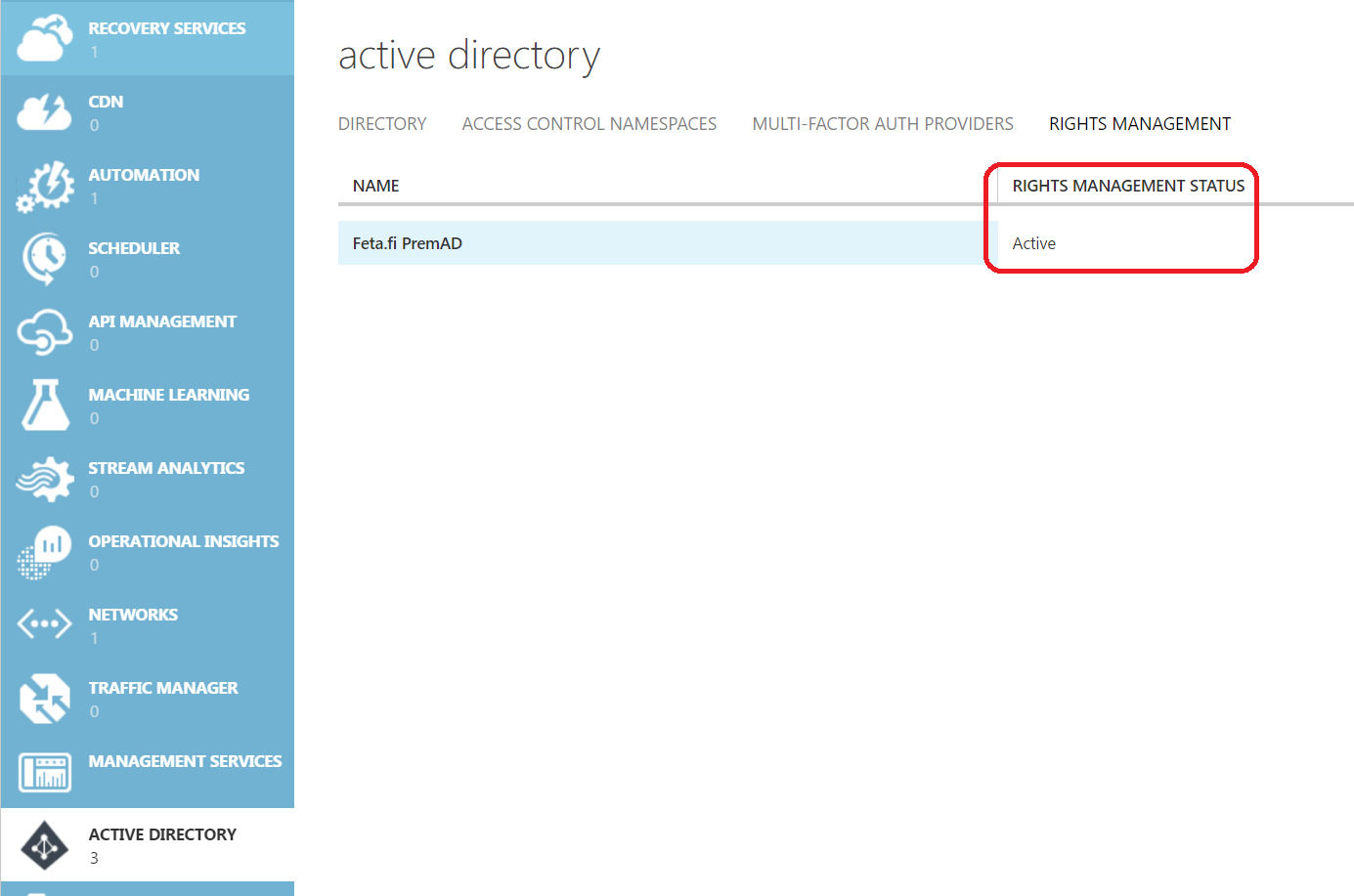Select the Feta.fi PremAD directory row
This screenshot has height=896, width=1354.
click(x=408, y=243)
